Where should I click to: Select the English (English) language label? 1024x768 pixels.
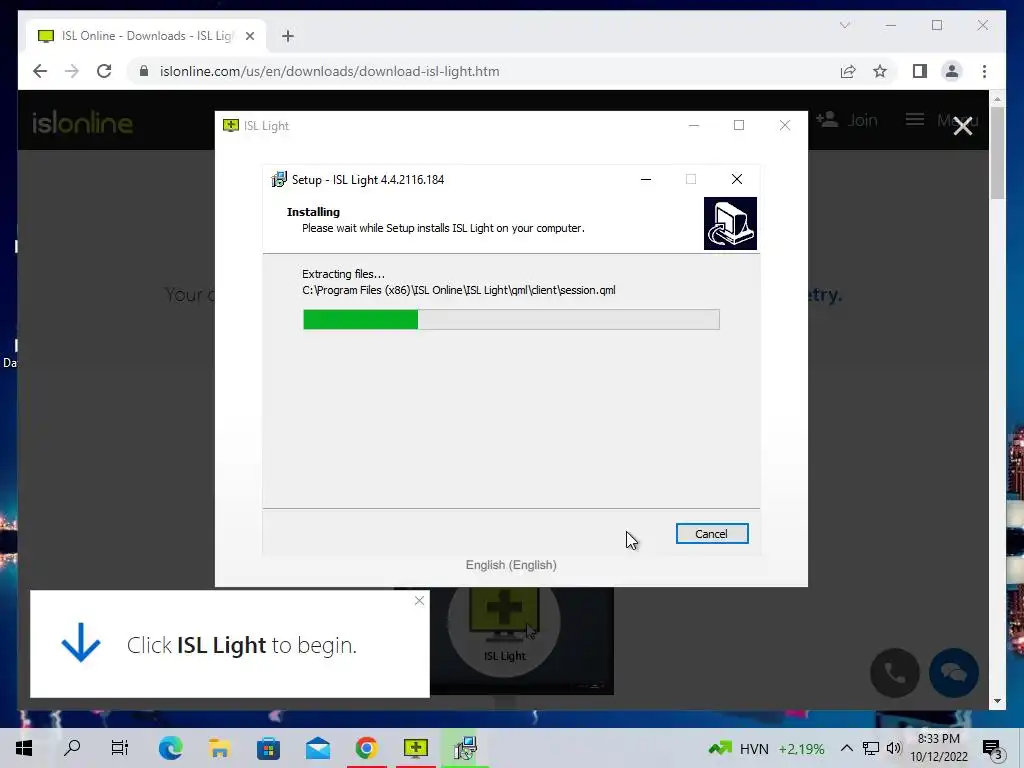(x=511, y=565)
